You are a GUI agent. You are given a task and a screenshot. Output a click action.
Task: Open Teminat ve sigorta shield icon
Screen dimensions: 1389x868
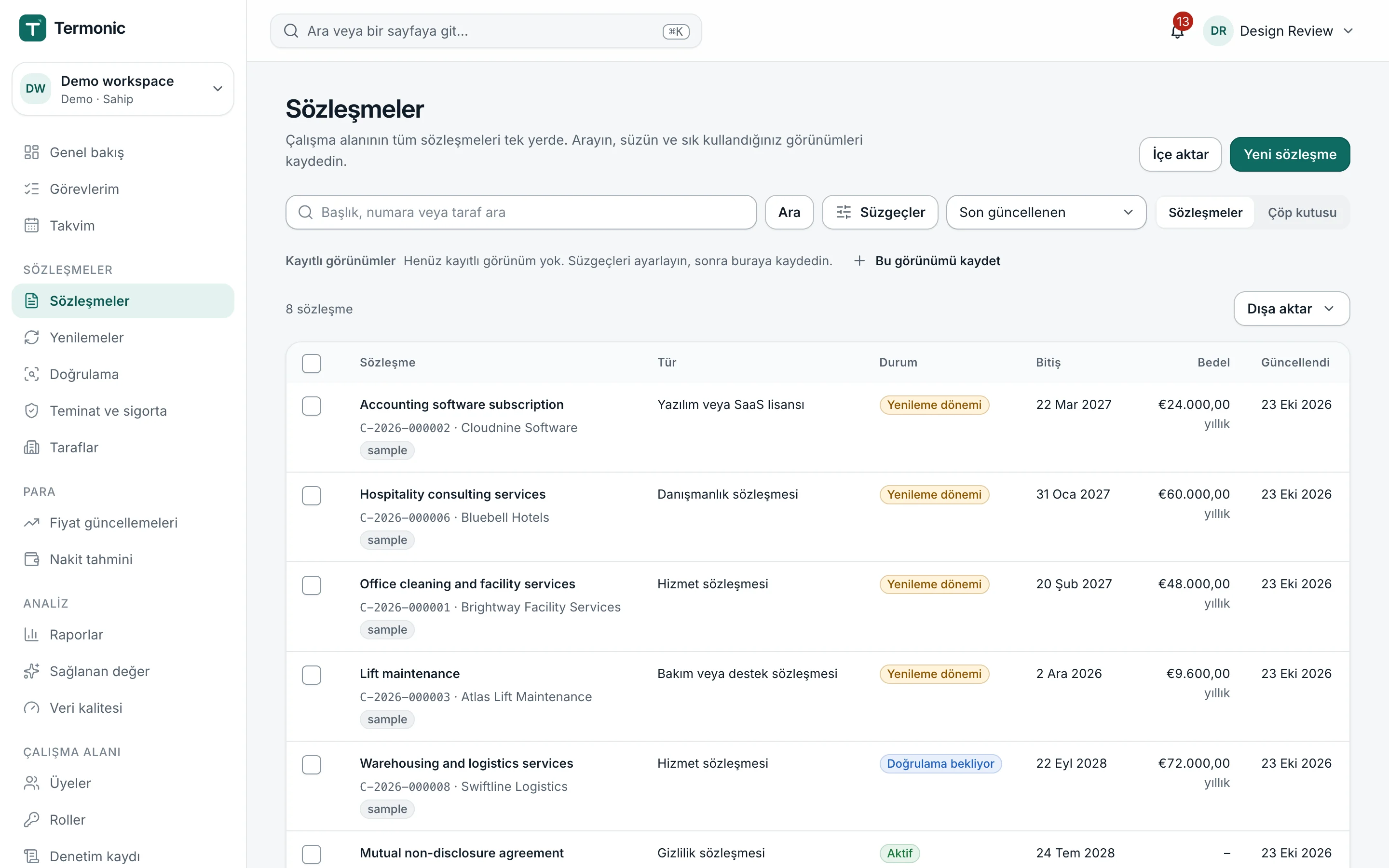click(x=31, y=411)
